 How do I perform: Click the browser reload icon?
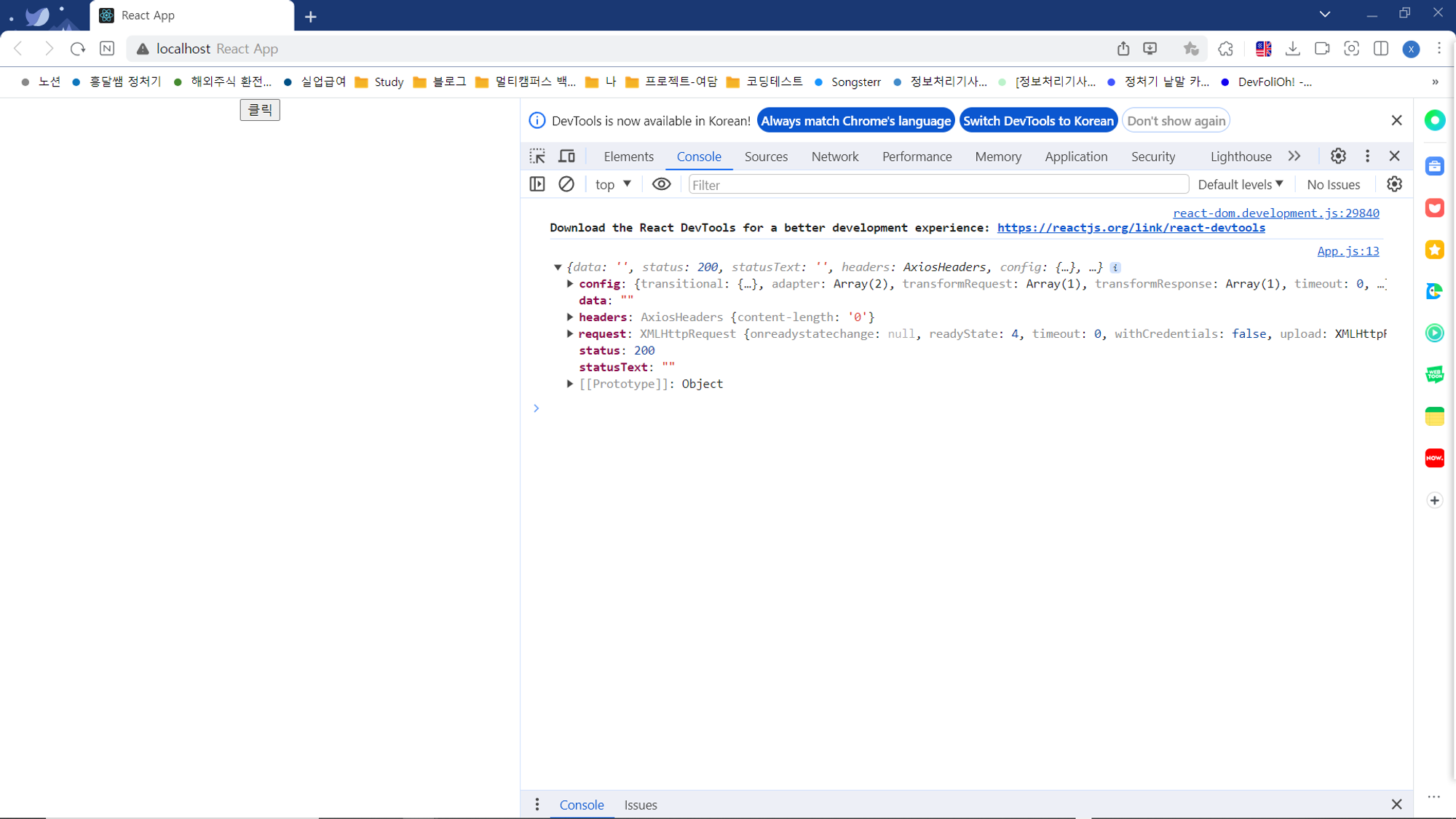(78, 49)
